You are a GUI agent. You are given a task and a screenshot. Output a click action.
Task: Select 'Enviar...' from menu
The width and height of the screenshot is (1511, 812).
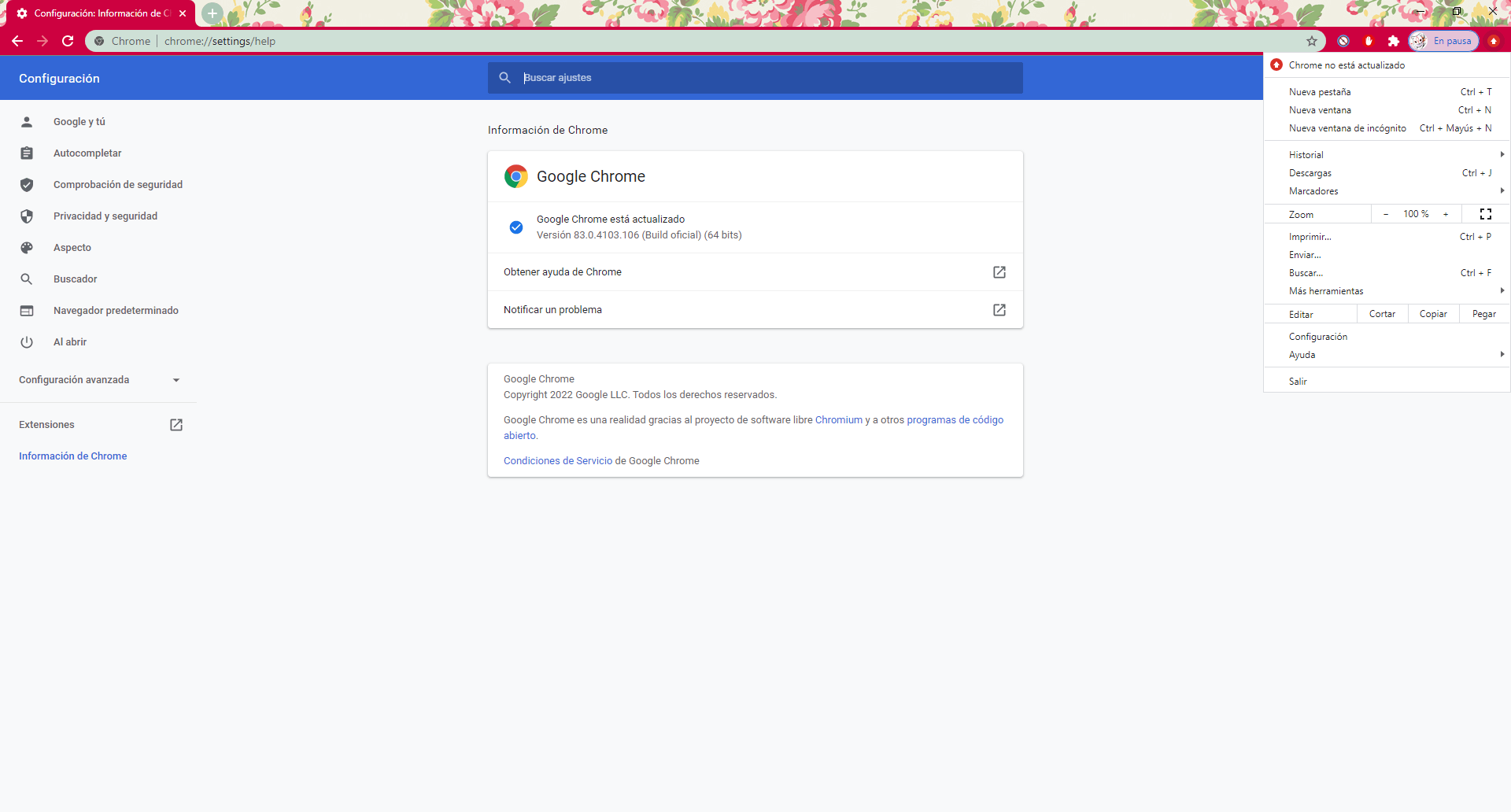pyautogui.click(x=1387, y=255)
